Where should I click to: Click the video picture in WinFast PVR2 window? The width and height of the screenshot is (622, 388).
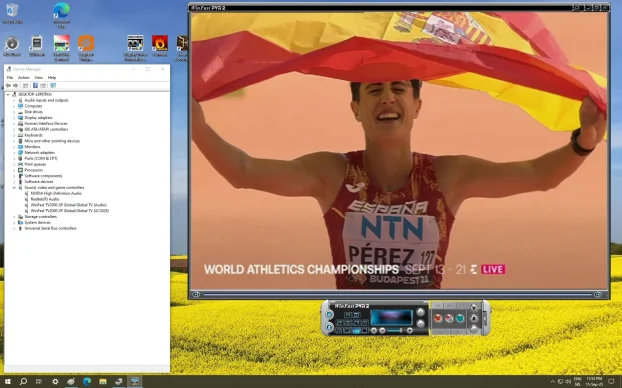pyautogui.click(x=399, y=151)
